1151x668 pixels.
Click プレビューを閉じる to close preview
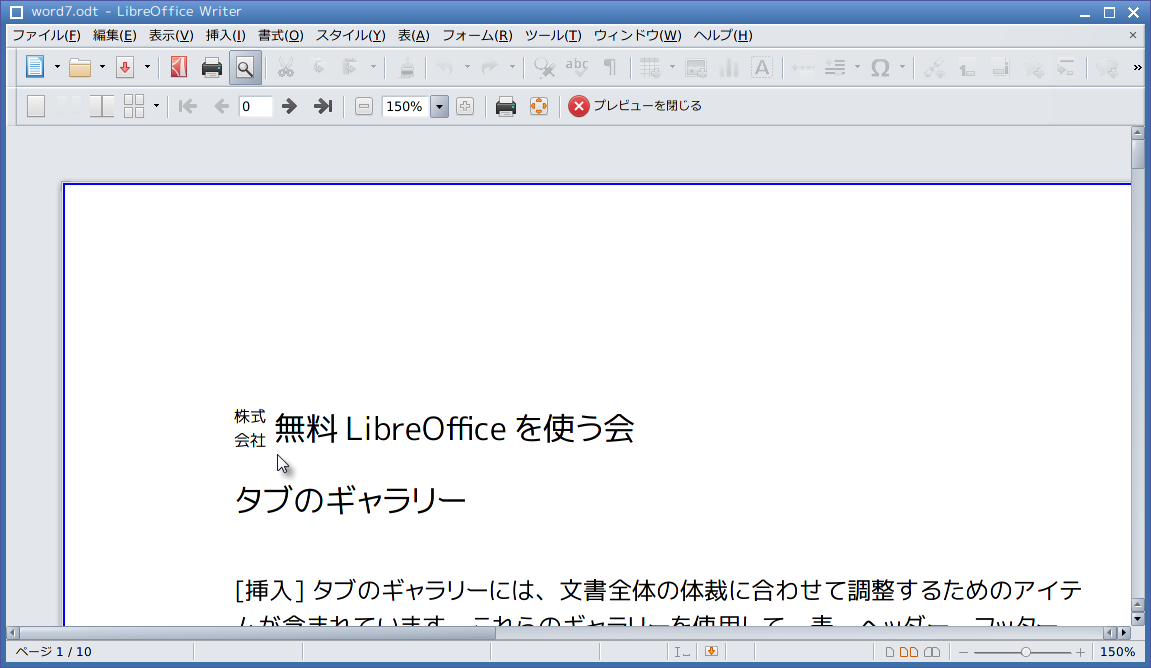[x=636, y=106]
